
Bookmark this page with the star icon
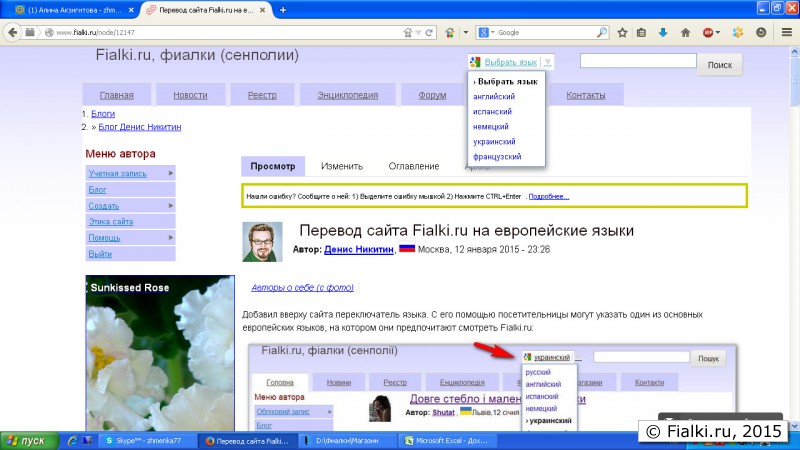622,33
